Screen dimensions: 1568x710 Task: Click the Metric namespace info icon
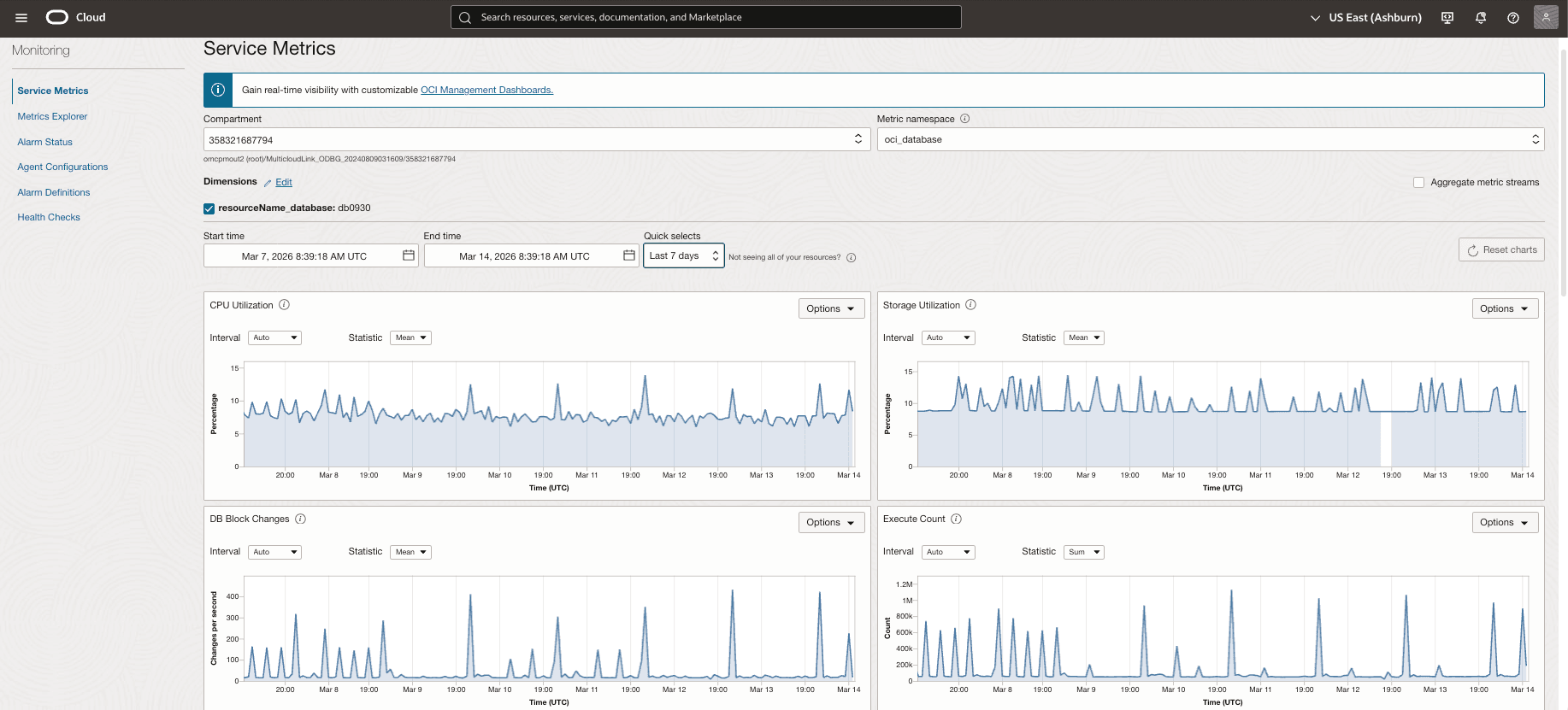click(964, 119)
